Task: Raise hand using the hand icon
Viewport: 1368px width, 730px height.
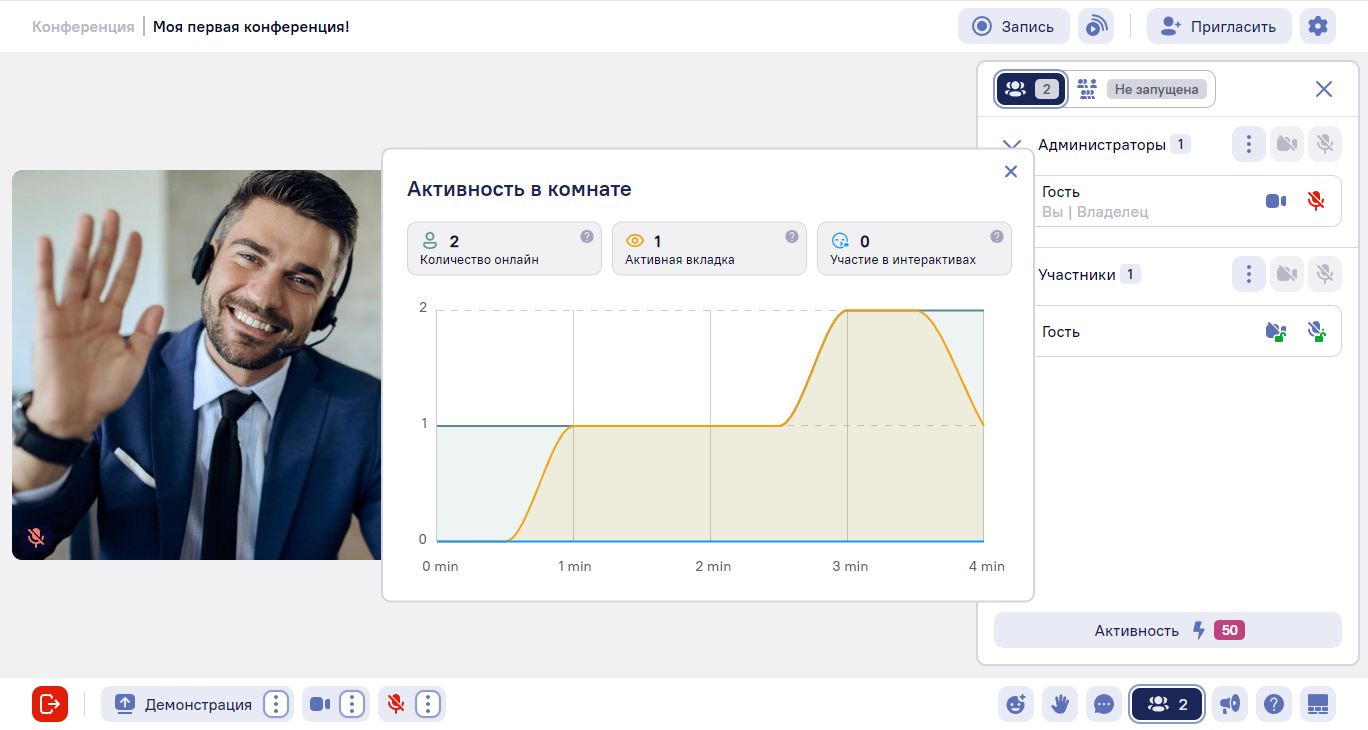Action: point(1060,704)
